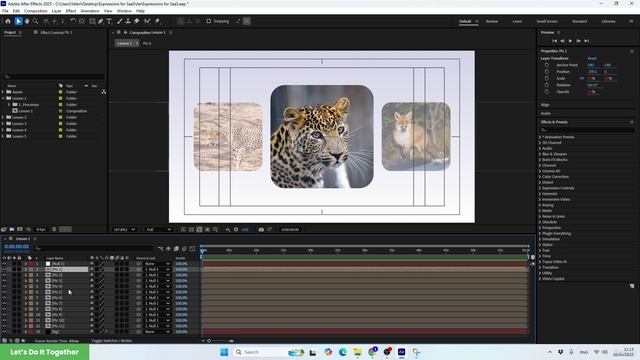Screen dimensions: 640x360
Task: Open the Composition menu
Action: pos(36,11)
